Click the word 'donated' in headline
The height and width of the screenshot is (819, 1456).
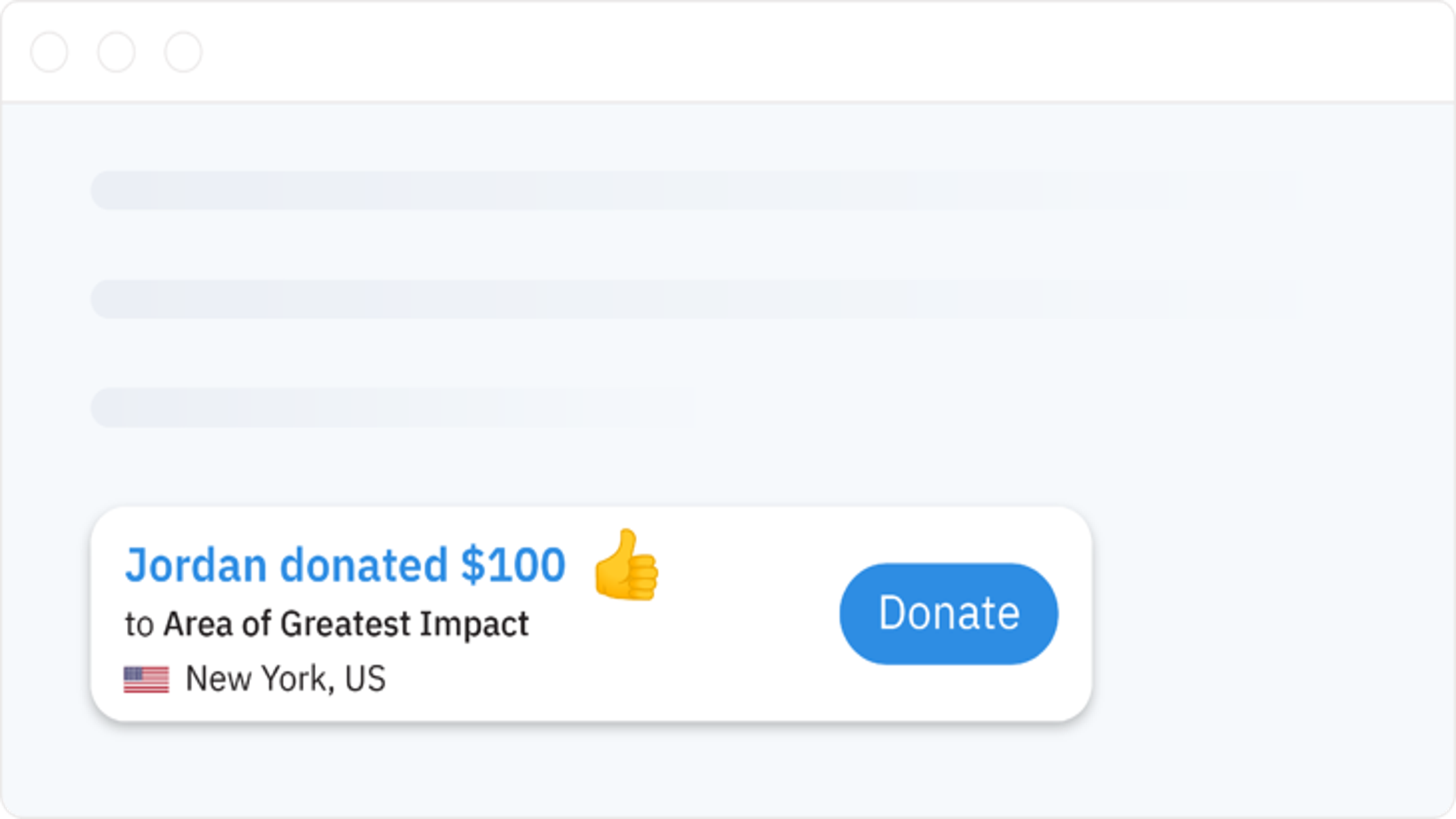tap(364, 565)
